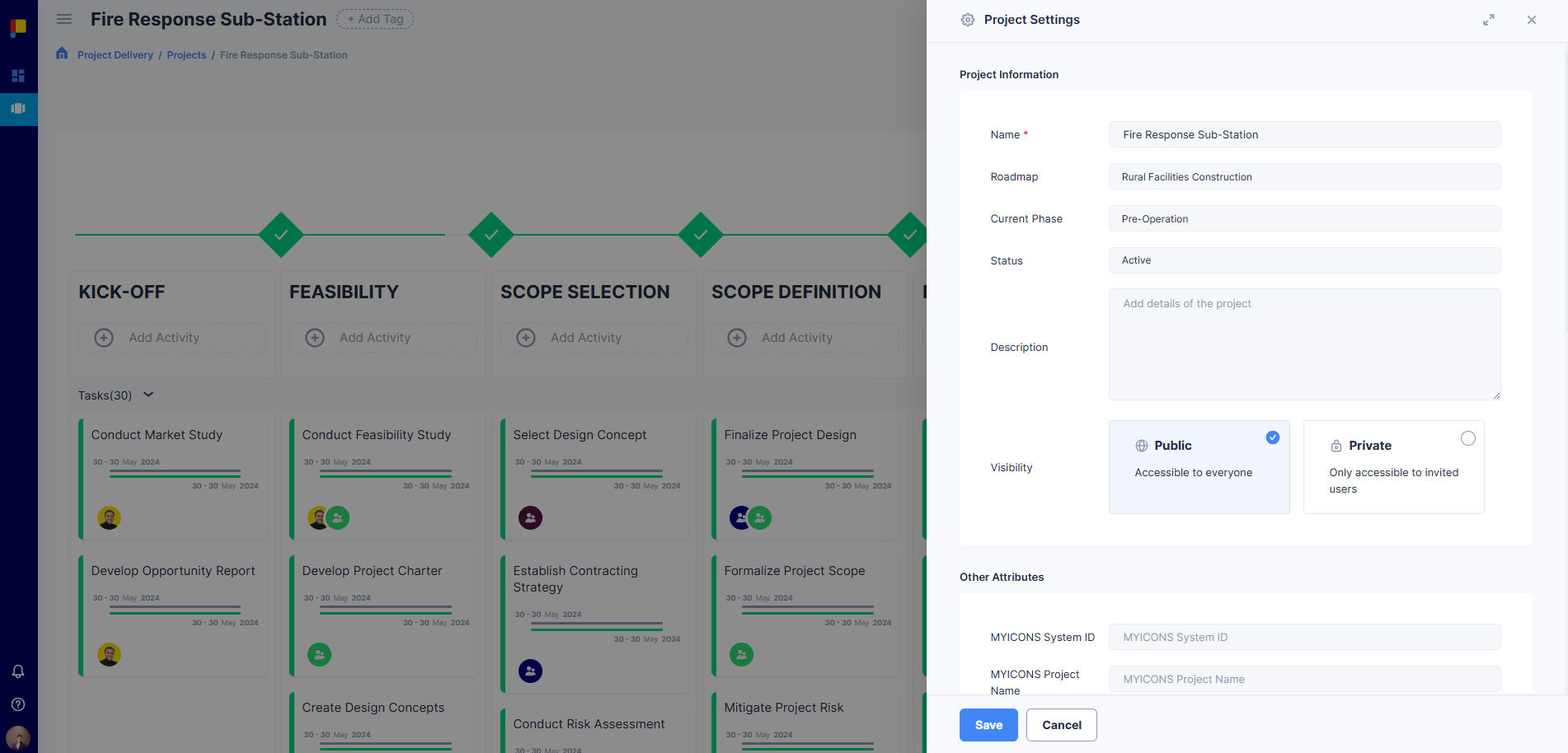Go to Projects breadcrumb link
The image size is (1568, 753).
[186, 55]
